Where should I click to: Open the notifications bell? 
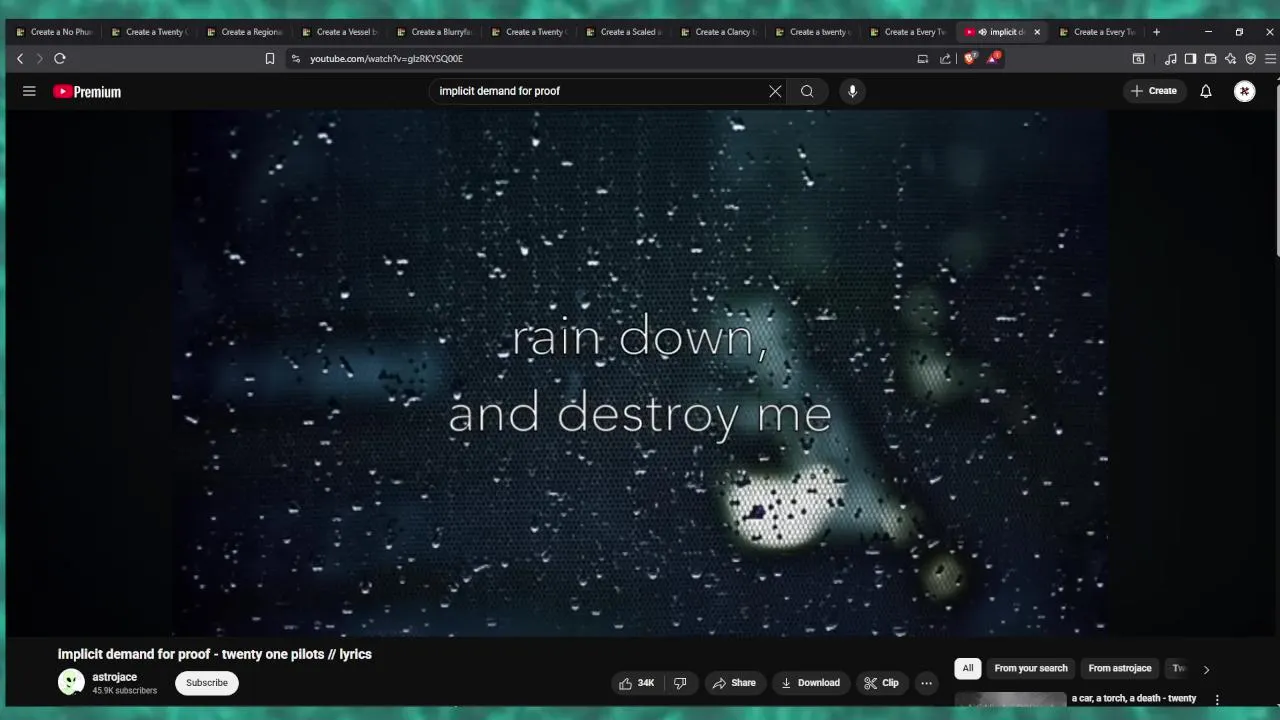coord(1206,91)
